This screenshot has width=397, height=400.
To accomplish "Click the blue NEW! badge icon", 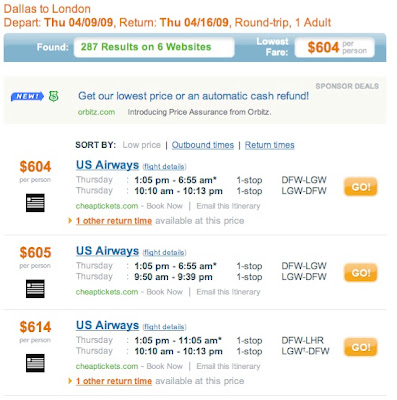I will coord(27,97).
